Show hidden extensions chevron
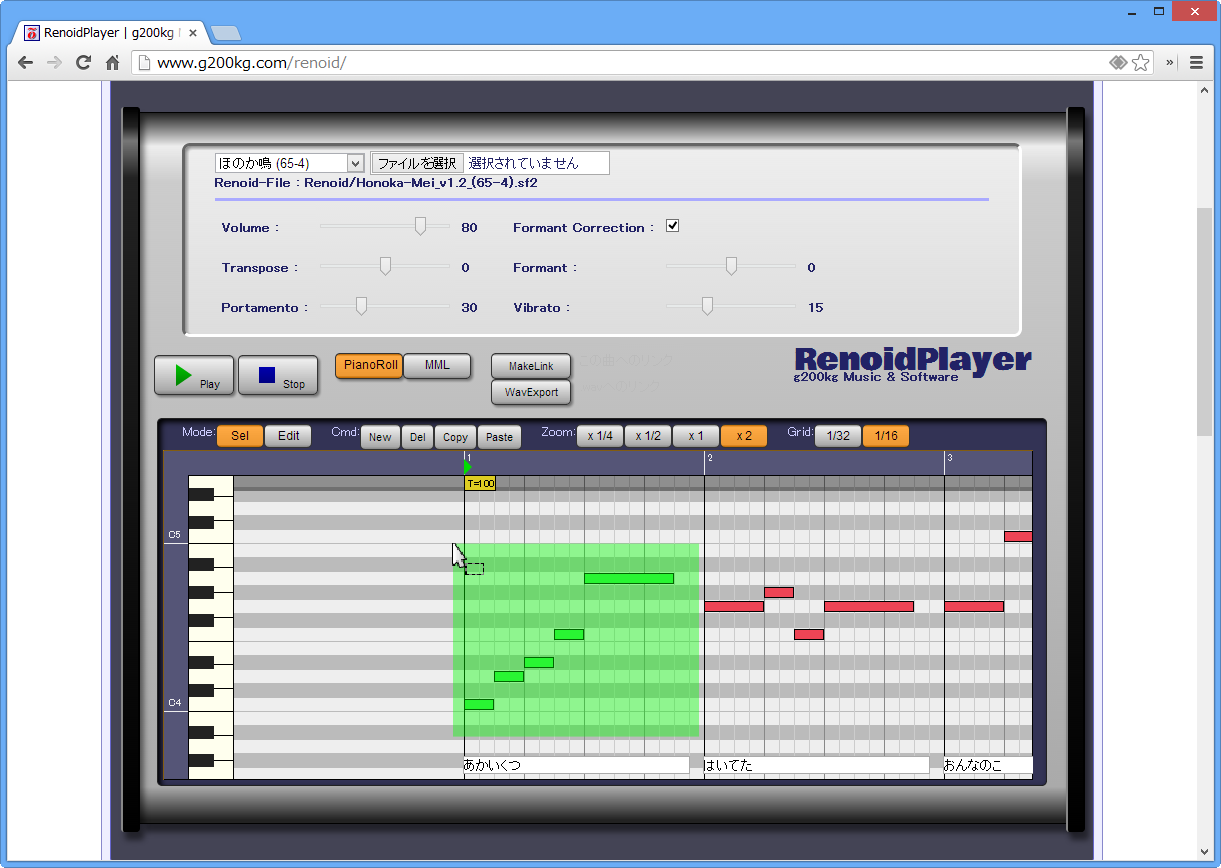Image resolution: width=1221 pixels, height=868 pixels. pyautogui.click(x=1170, y=62)
